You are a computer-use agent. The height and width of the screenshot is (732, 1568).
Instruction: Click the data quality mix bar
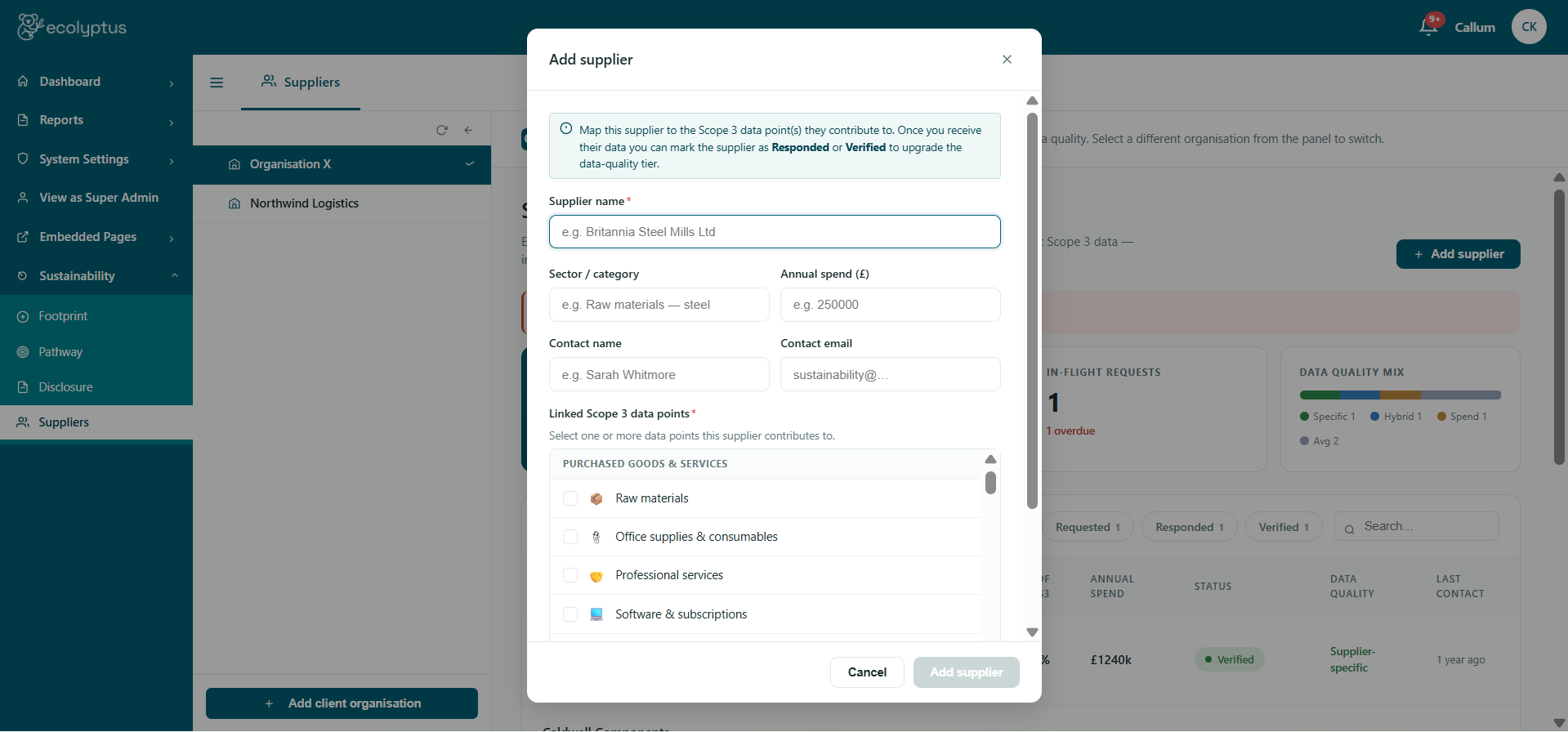(x=1400, y=395)
